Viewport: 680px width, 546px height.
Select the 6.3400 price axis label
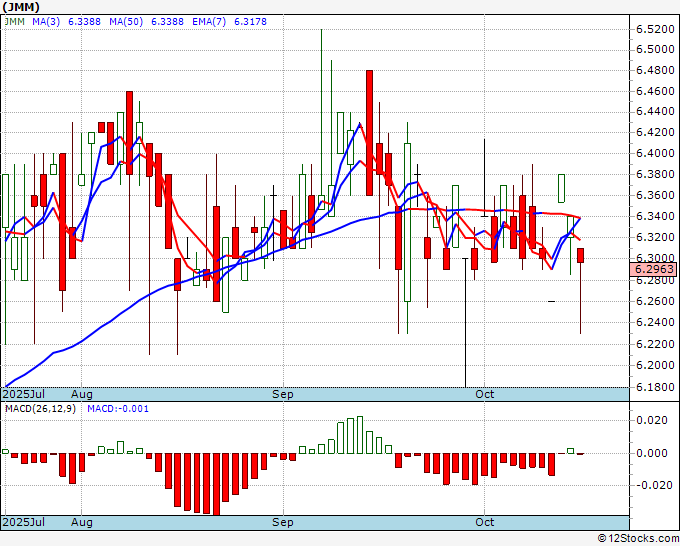pos(655,216)
